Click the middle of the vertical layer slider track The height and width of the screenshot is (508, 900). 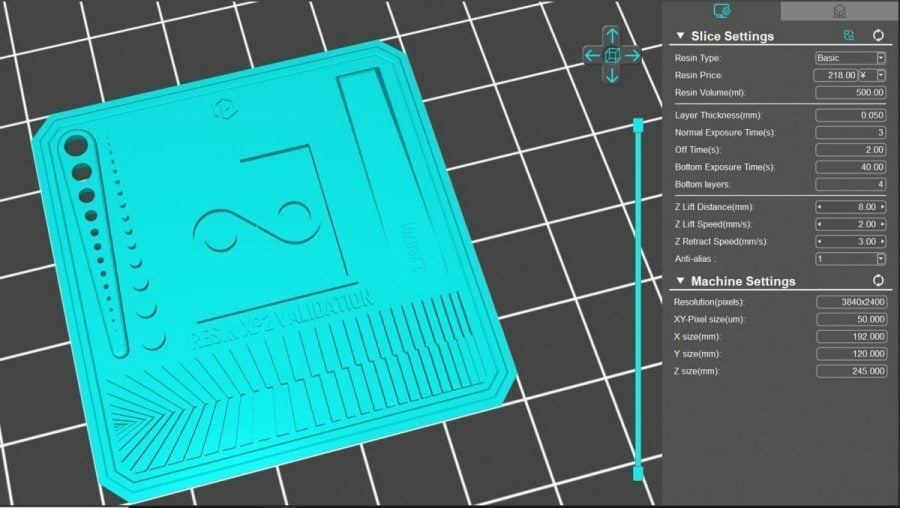click(638, 299)
